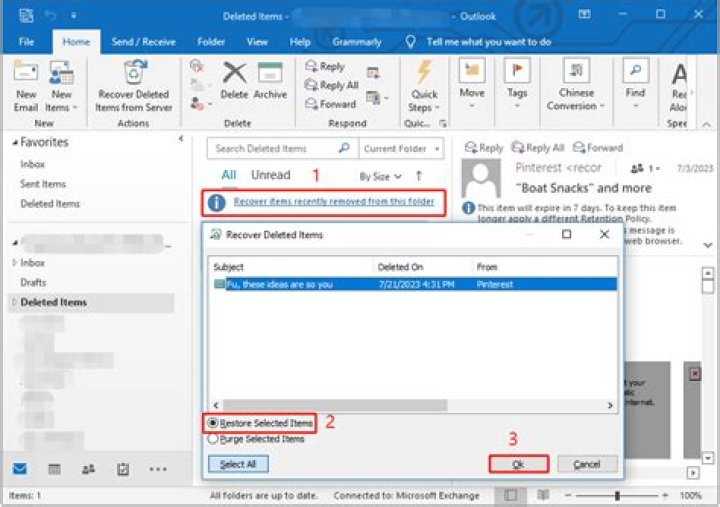720x507 pixels.
Task: Choose Restore Selected Items radio button
Action: pos(213,423)
